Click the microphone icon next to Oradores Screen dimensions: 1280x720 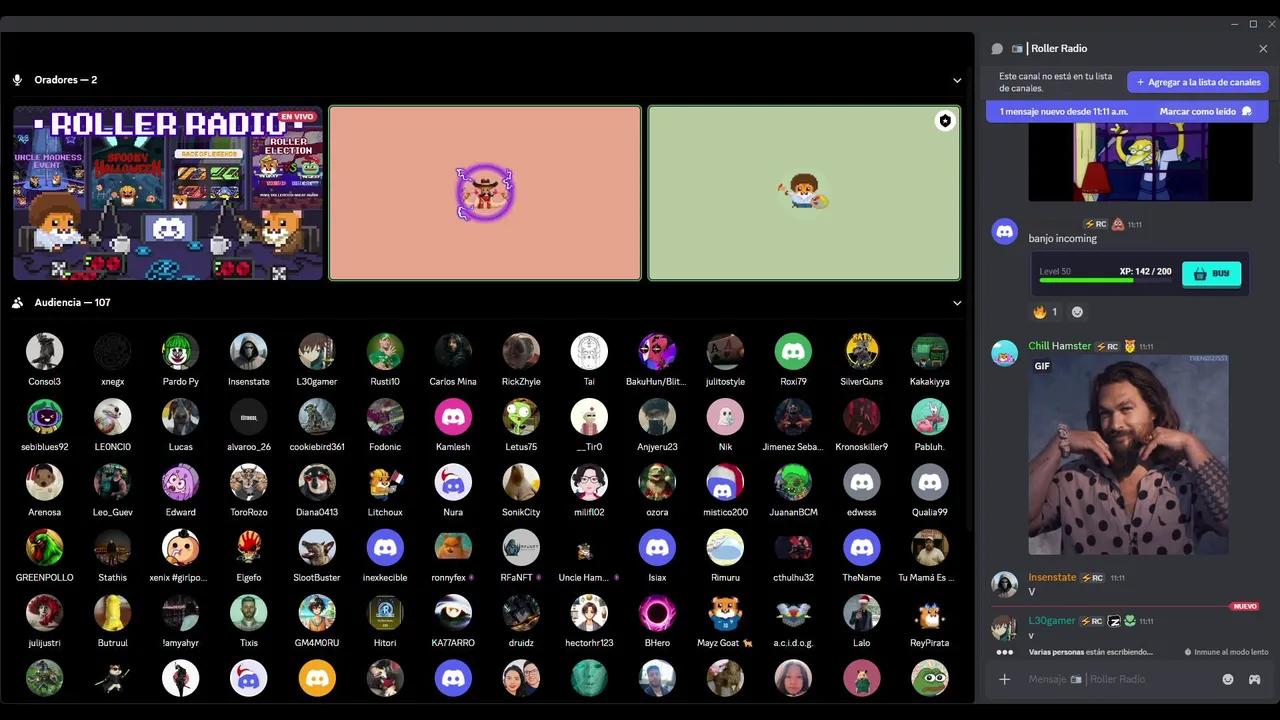pos(17,80)
